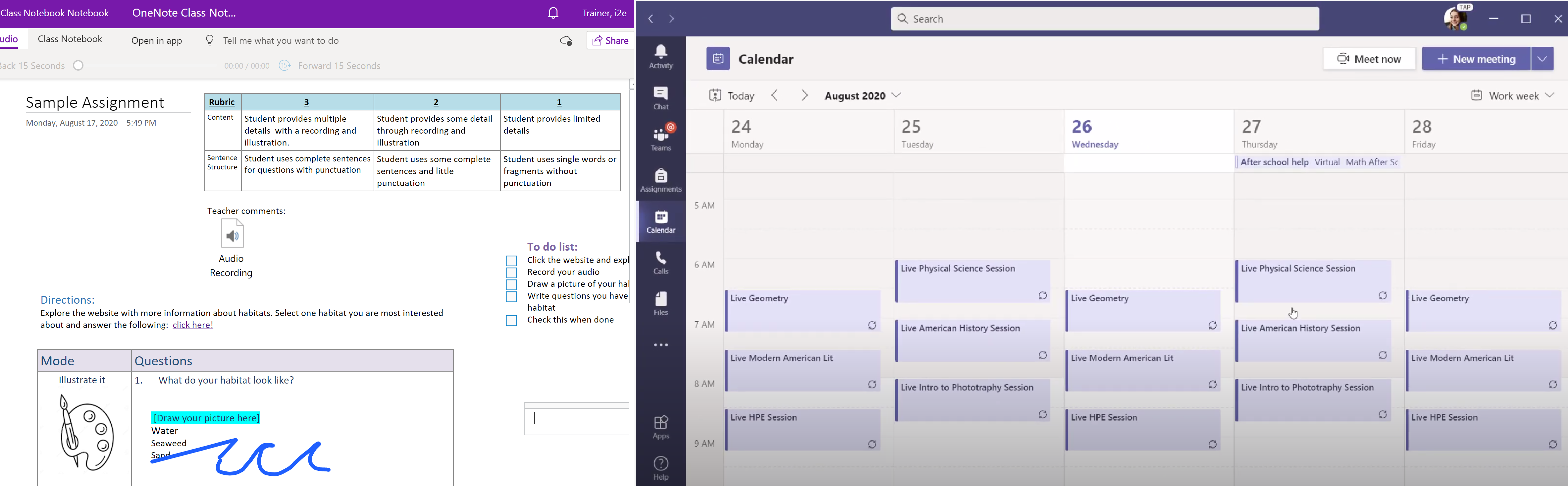Open Files in Teams sidebar
This screenshot has height=486, width=1568.
pyautogui.click(x=660, y=303)
